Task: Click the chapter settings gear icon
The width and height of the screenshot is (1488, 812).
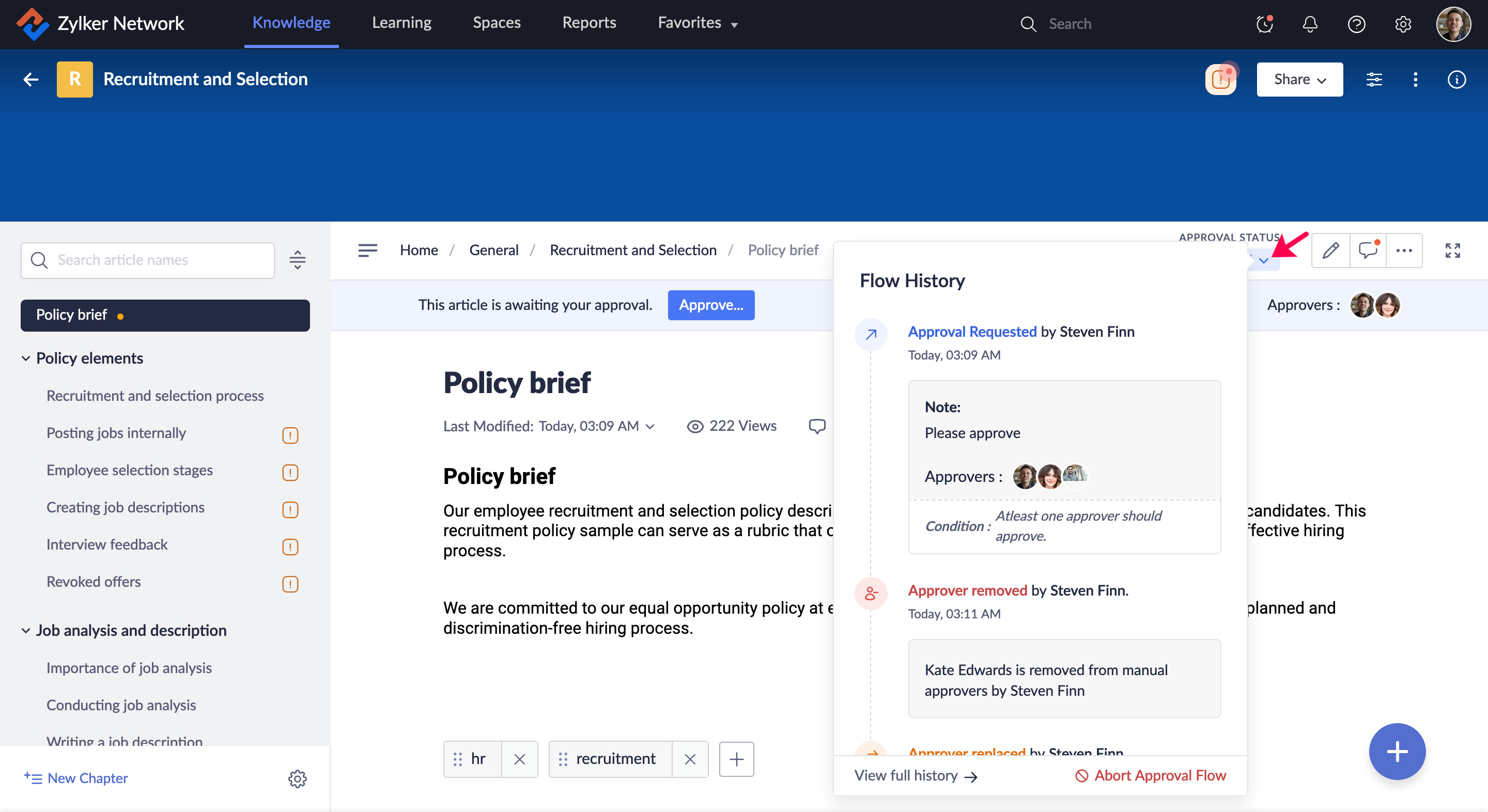Action: pos(297,778)
